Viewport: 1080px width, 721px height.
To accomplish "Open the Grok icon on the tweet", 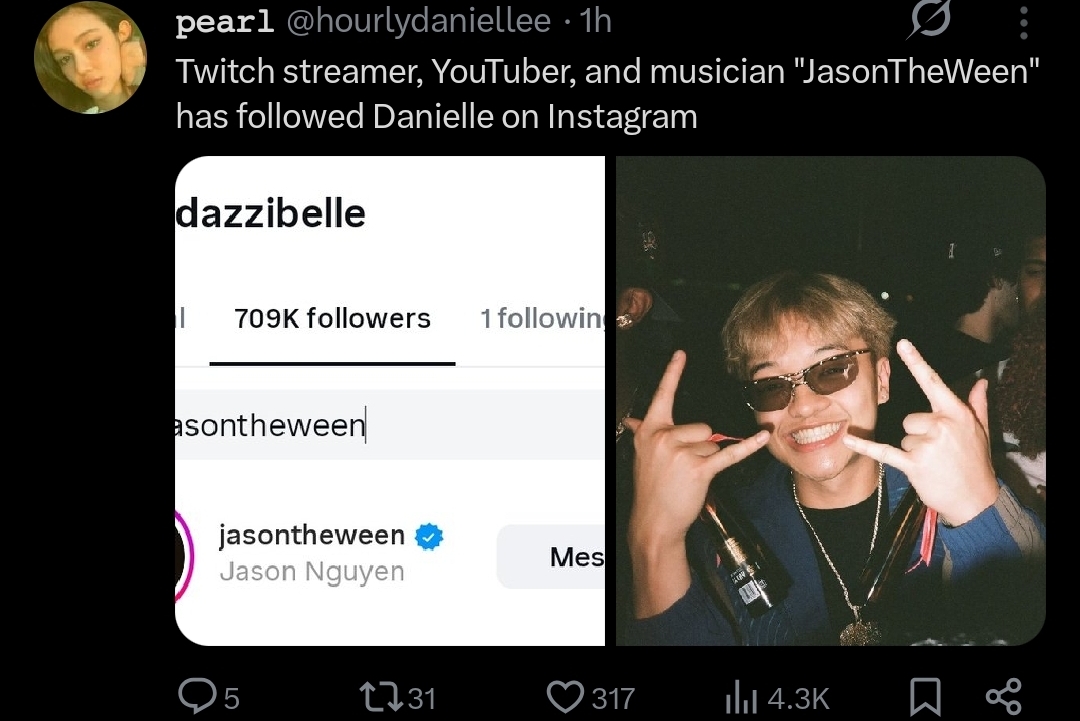I will [x=929, y=19].
